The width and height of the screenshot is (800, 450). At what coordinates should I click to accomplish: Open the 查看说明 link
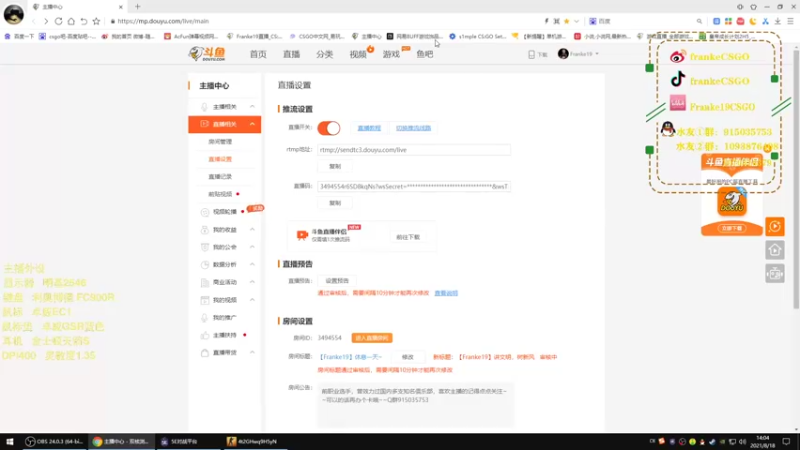click(446, 293)
